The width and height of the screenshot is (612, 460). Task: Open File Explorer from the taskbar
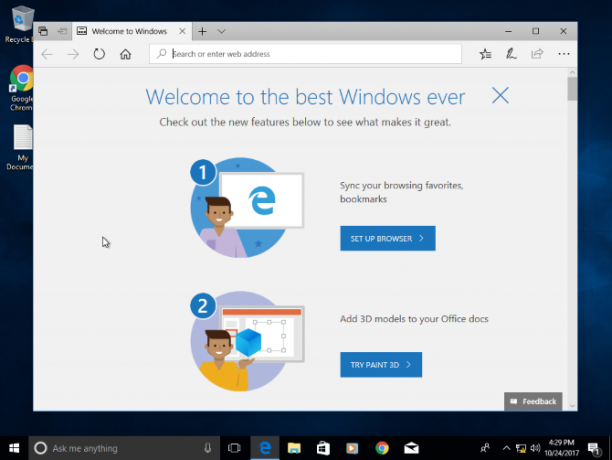coord(294,448)
